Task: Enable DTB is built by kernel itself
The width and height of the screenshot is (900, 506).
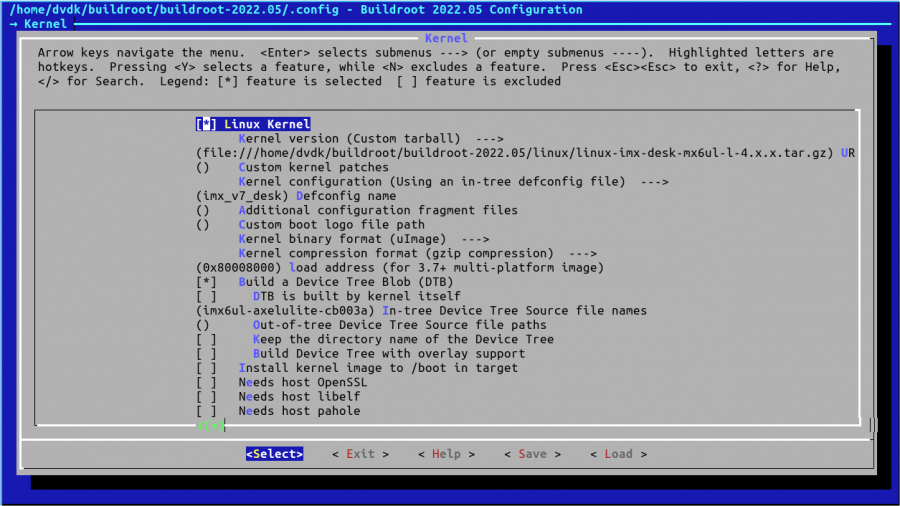Action: [x=206, y=296]
